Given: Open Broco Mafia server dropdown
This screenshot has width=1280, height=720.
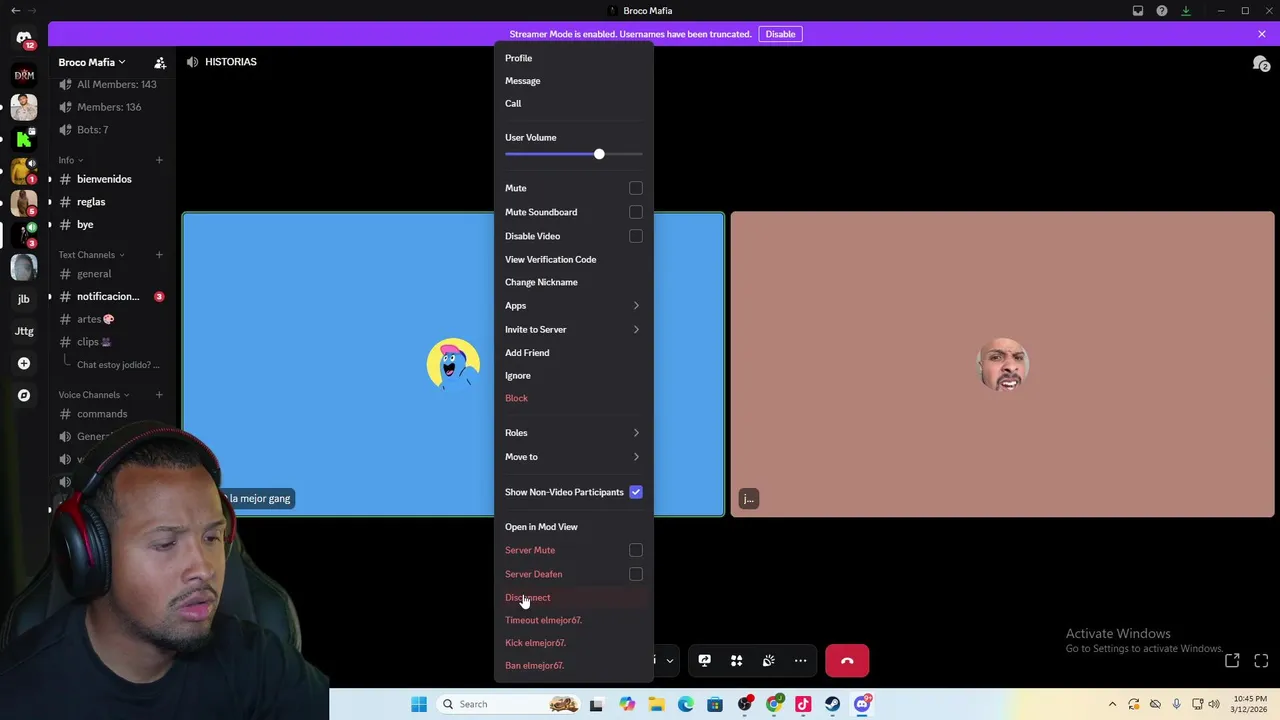Looking at the screenshot, I should coord(92,62).
